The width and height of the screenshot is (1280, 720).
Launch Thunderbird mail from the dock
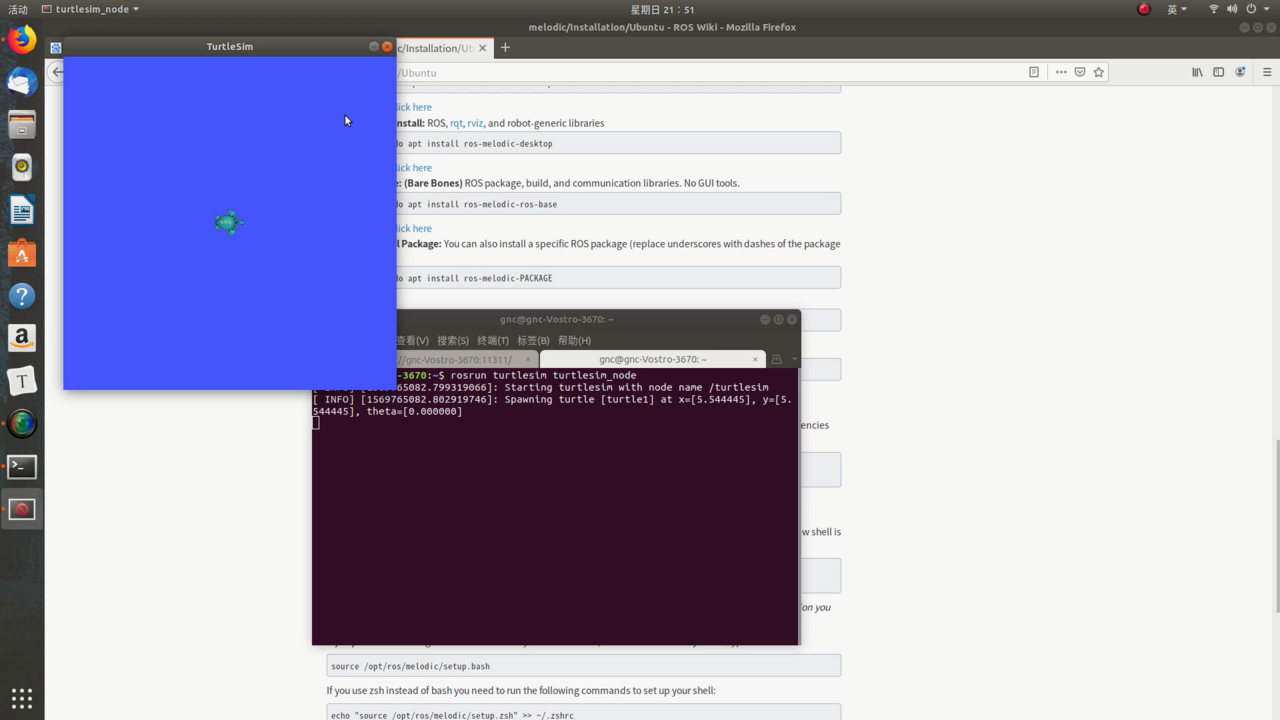coord(22,82)
